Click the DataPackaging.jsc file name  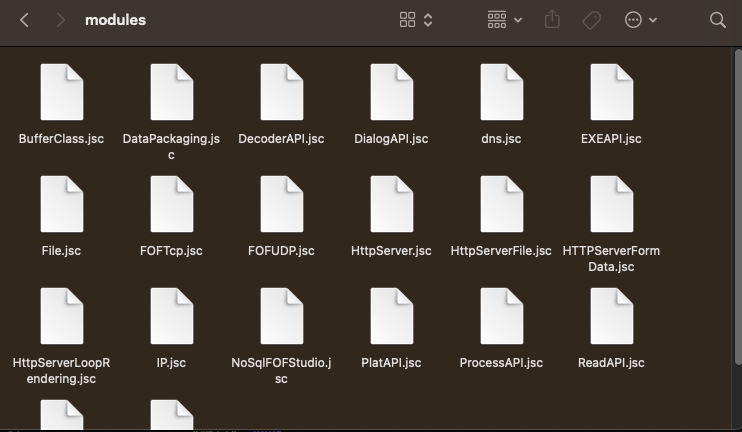(171, 147)
